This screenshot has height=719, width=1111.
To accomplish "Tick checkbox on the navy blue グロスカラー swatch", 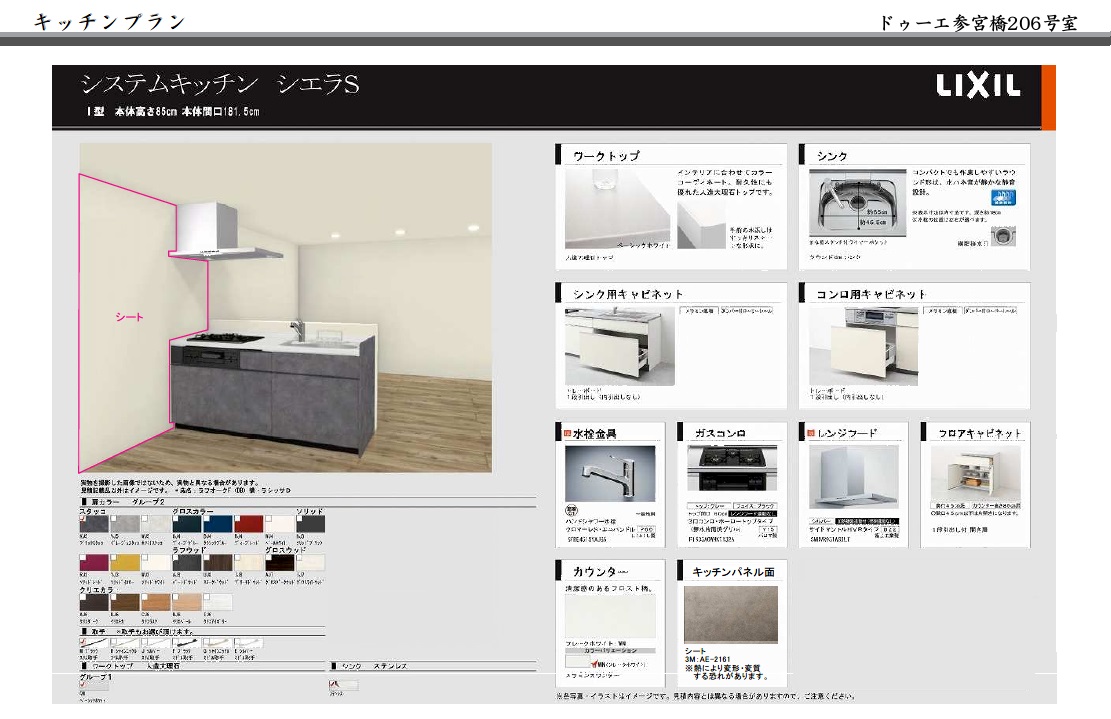I will pos(207,519).
